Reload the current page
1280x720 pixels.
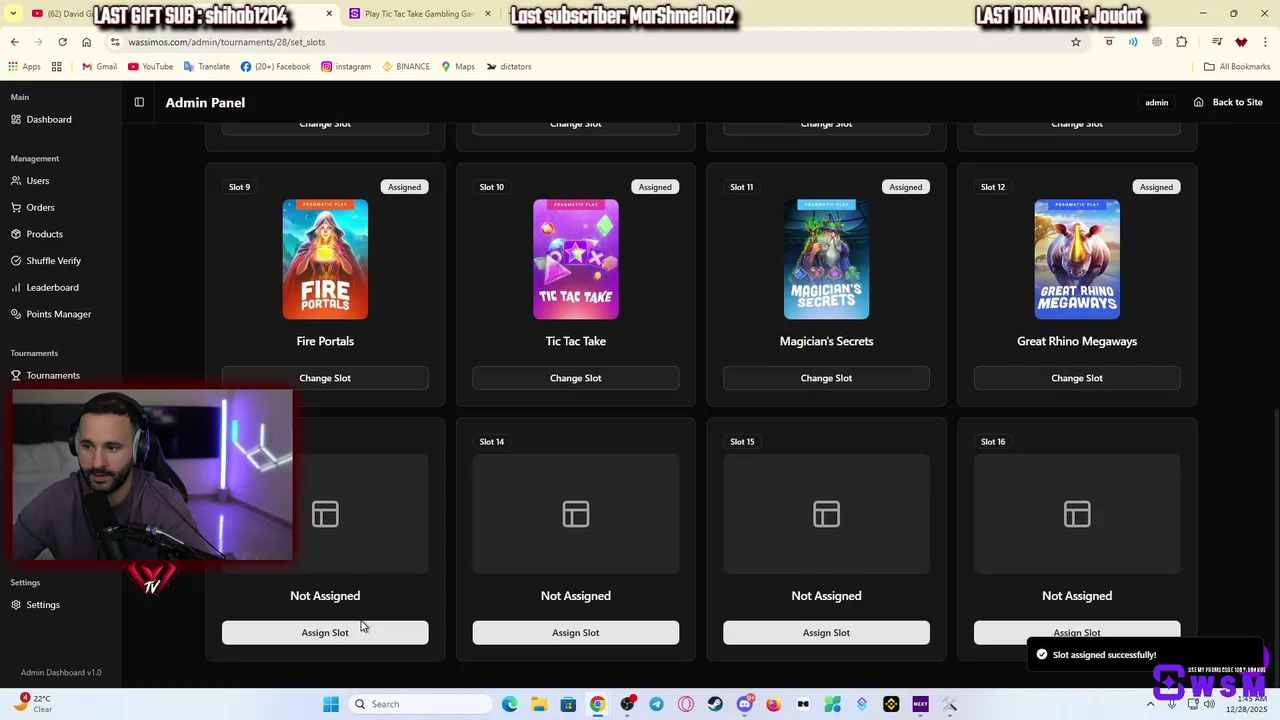tap(62, 42)
